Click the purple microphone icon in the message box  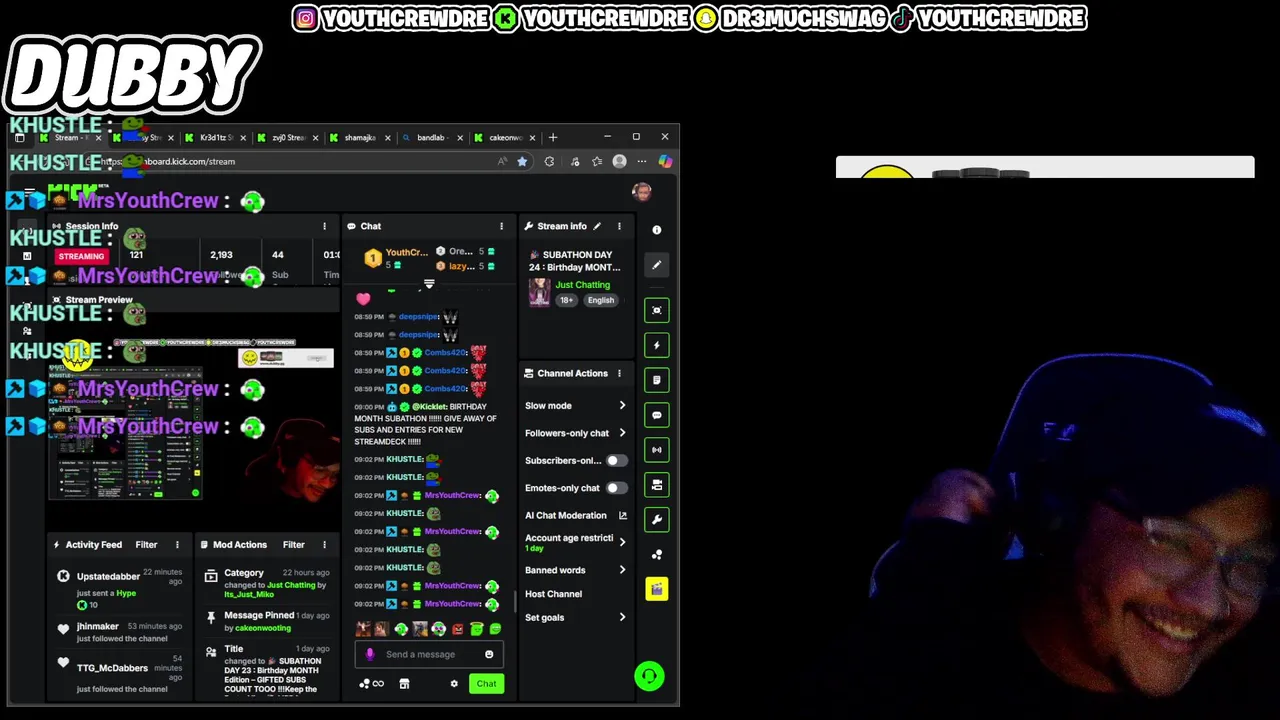(x=369, y=654)
